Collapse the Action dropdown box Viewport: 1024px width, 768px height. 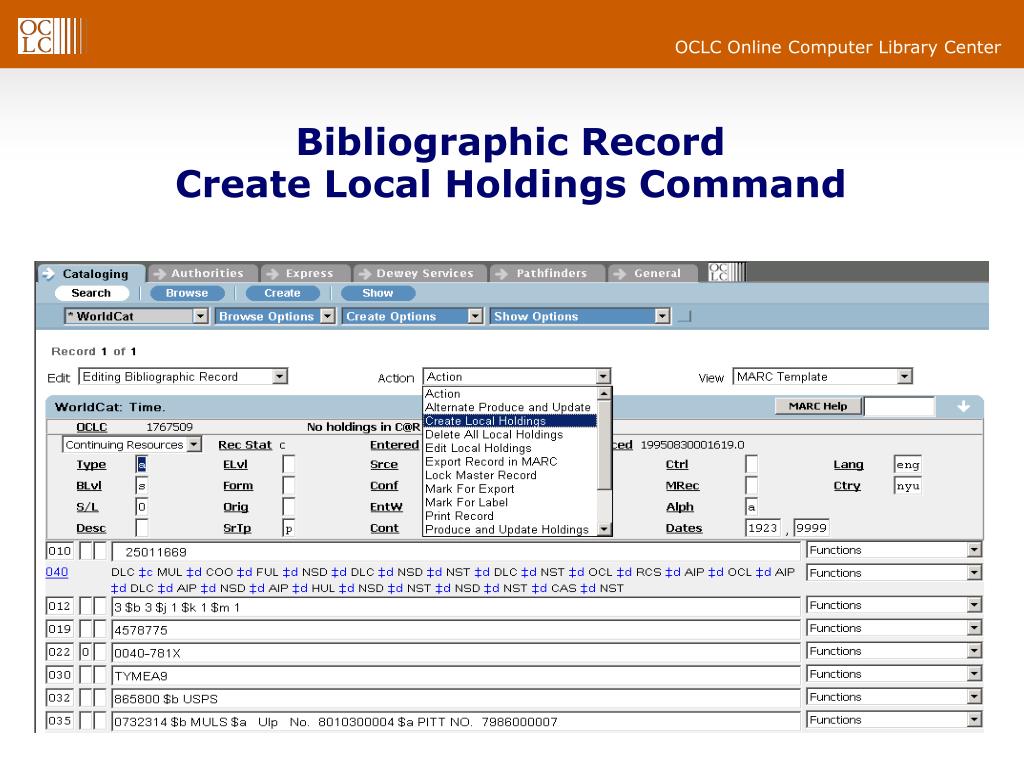click(x=517, y=377)
